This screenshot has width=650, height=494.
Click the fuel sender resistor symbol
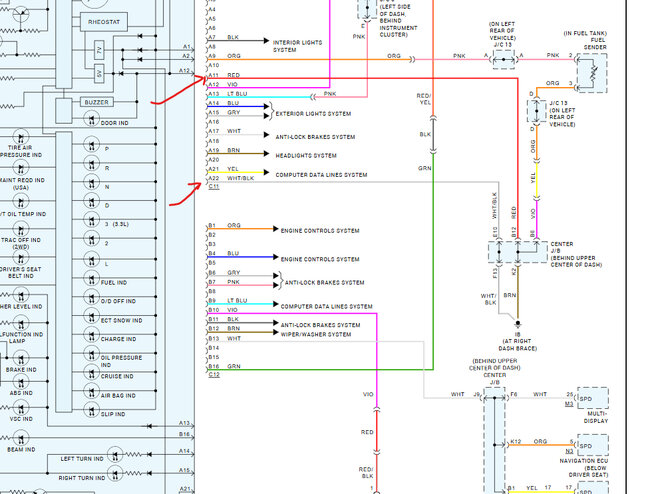click(594, 73)
